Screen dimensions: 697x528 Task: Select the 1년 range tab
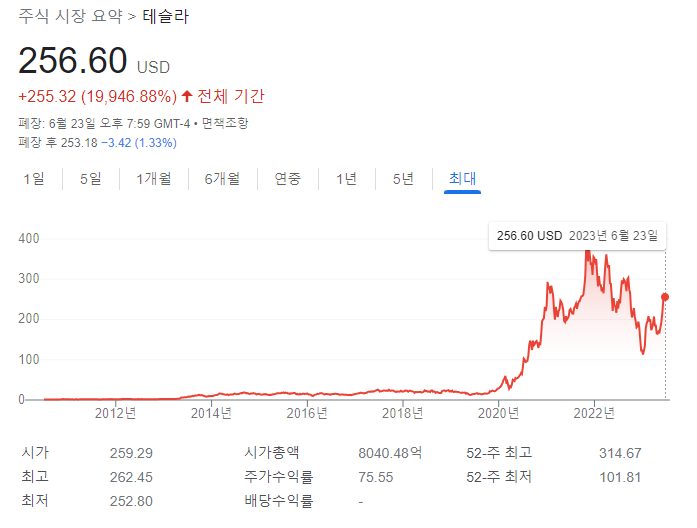pos(347,179)
